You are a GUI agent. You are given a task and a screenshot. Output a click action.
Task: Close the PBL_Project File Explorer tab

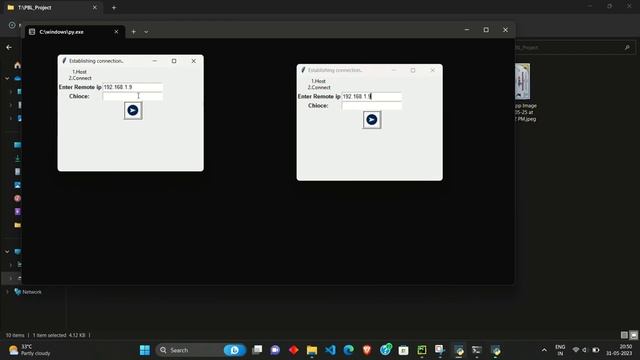click(x=95, y=7)
